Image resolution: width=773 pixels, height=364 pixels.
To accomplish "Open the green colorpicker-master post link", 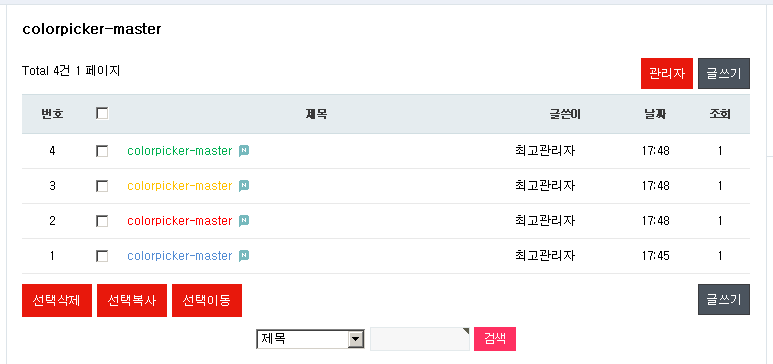I will click(x=179, y=151).
